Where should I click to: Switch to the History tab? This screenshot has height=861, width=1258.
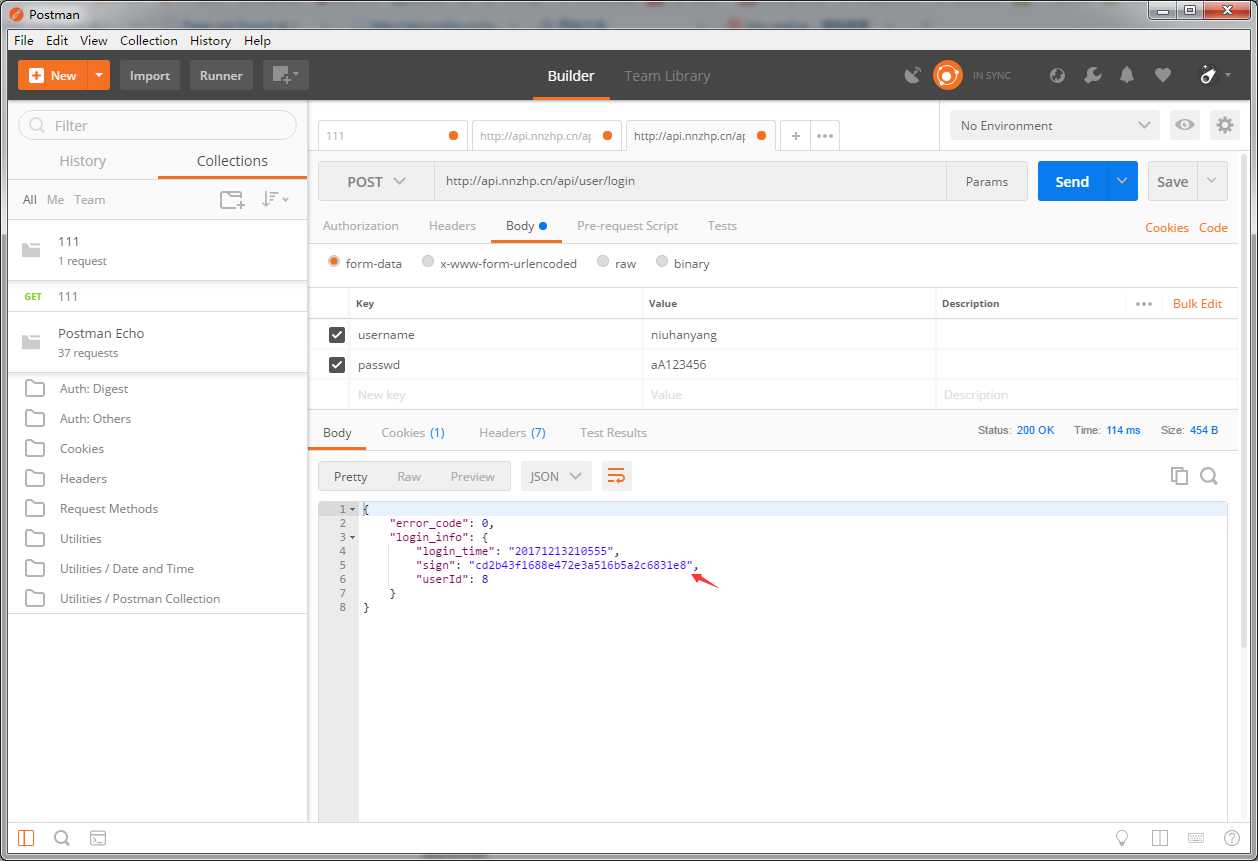tap(83, 161)
